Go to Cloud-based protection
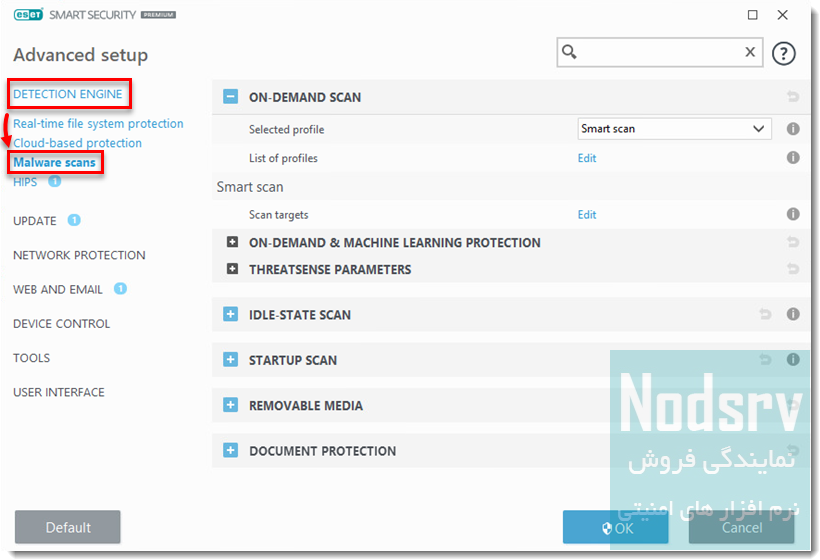 (77, 143)
